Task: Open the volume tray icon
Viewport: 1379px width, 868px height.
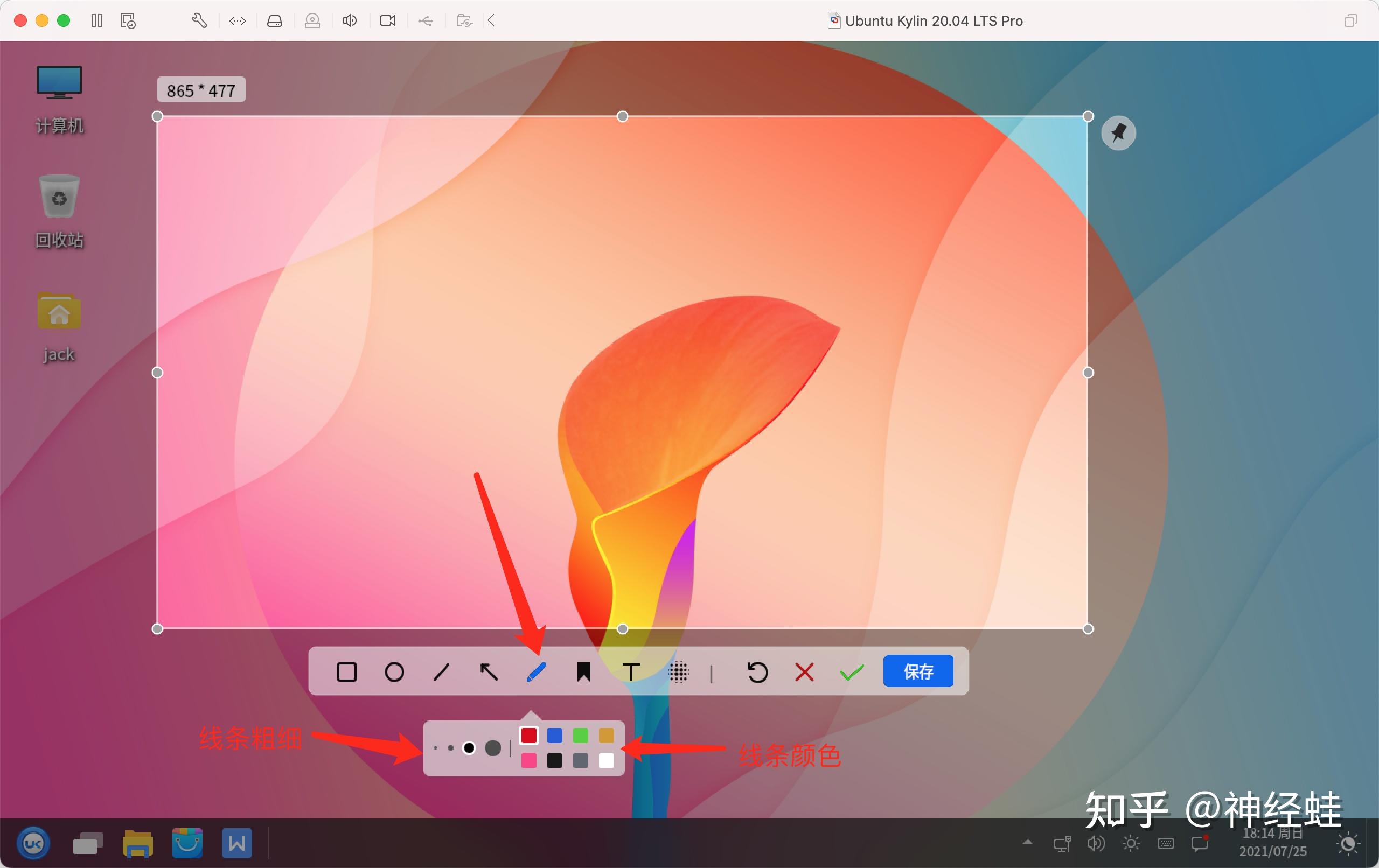Action: click(x=1096, y=843)
